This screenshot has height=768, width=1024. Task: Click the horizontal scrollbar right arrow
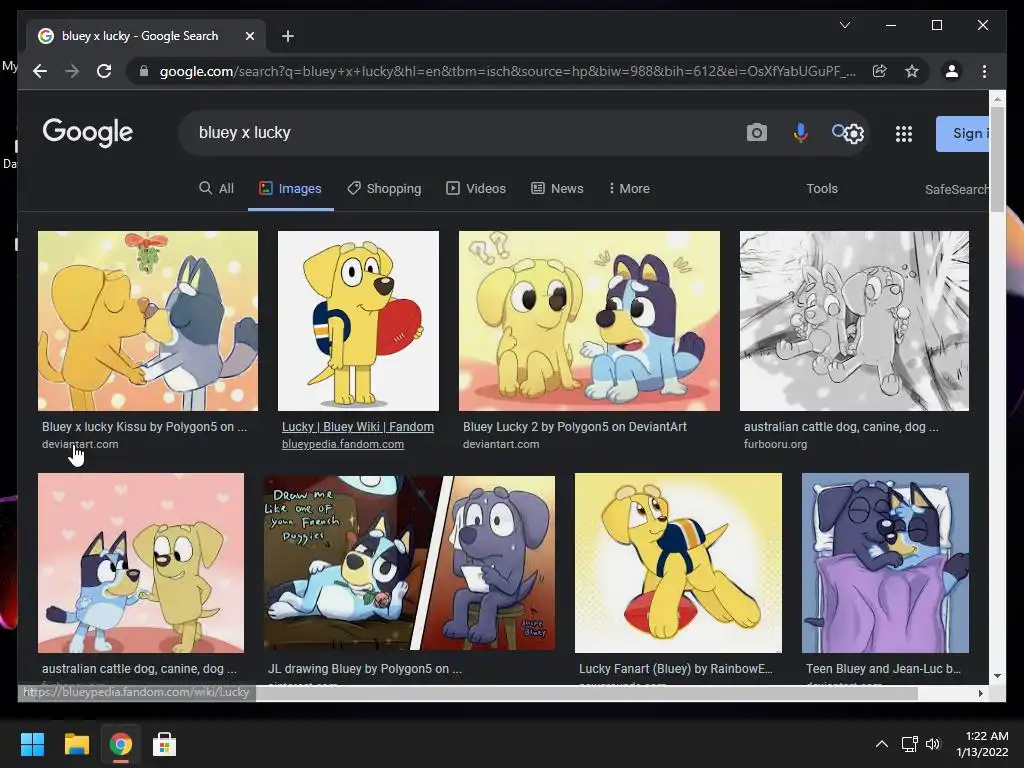click(x=981, y=693)
